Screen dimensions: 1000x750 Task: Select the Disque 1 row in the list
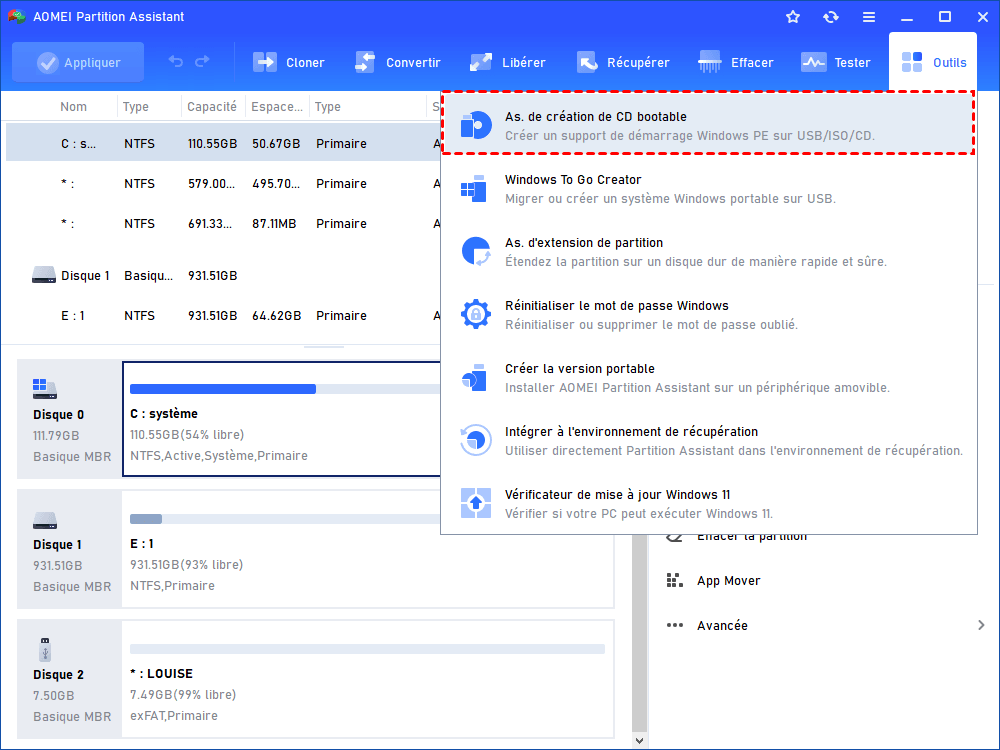pyautogui.click(x=223, y=276)
